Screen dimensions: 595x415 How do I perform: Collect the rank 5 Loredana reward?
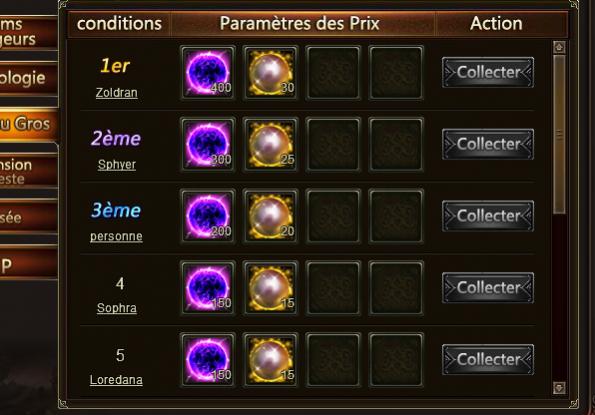coord(488,360)
